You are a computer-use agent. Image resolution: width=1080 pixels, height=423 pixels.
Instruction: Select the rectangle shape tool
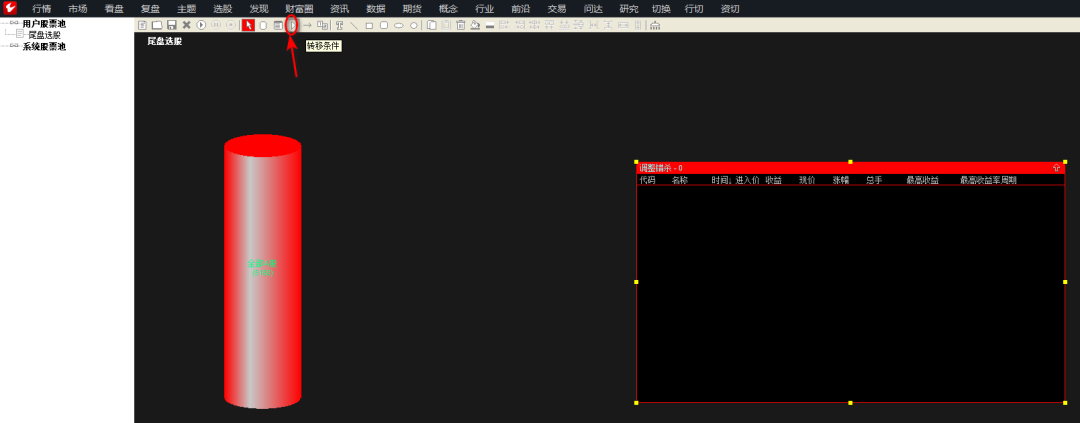click(x=369, y=25)
